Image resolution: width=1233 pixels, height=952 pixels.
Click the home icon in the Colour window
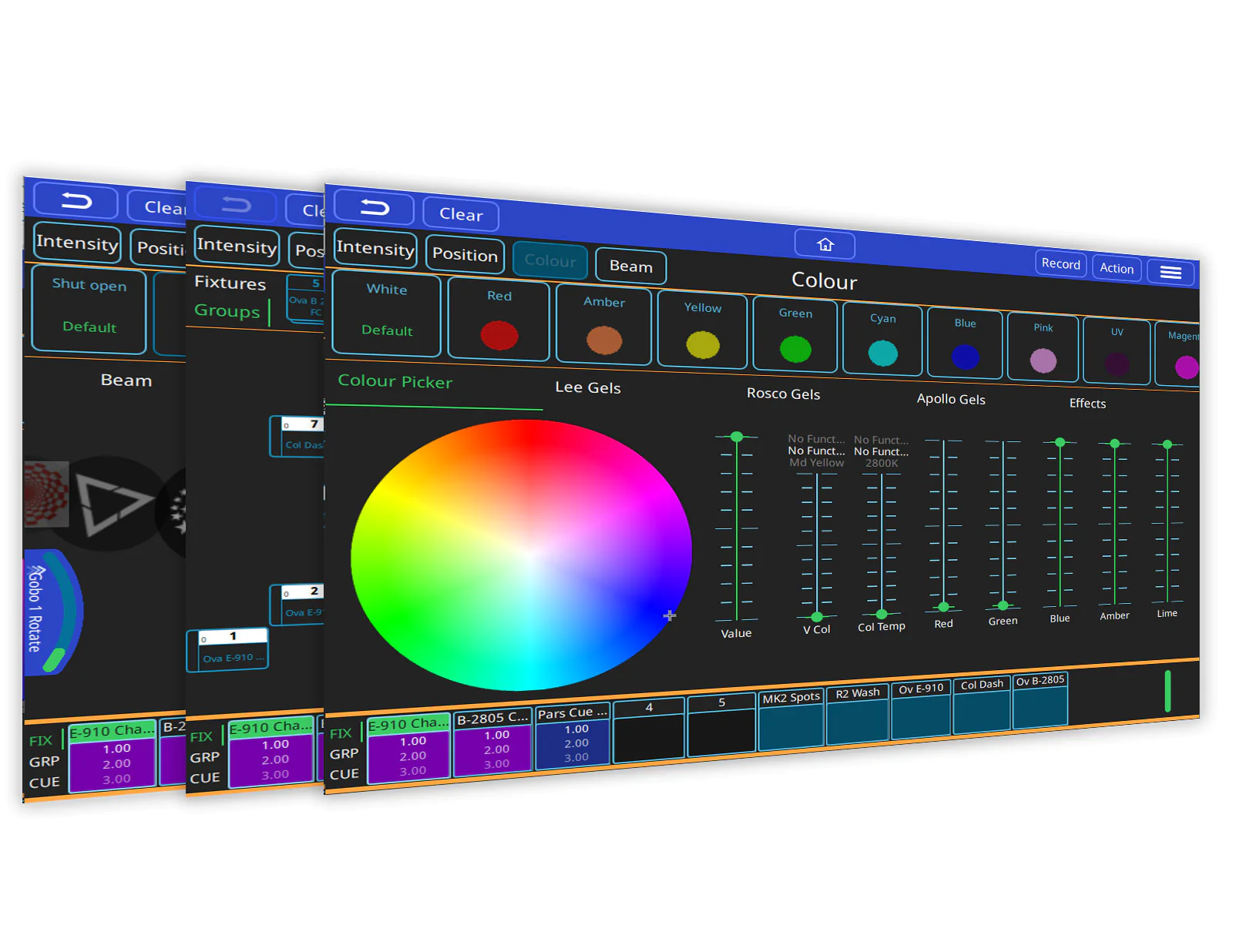(x=825, y=244)
